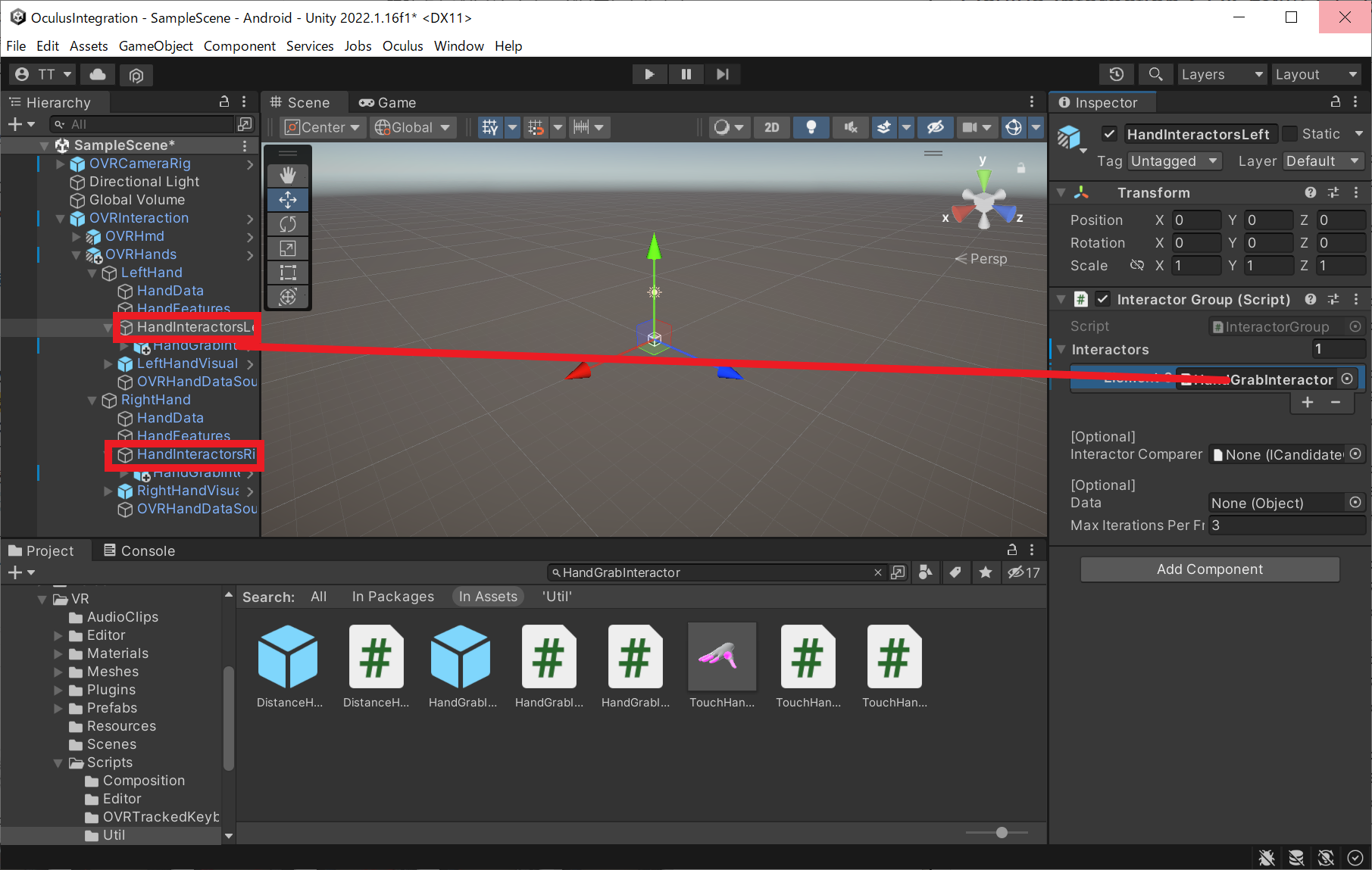The height and width of the screenshot is (870, 1372).
Task: Enable Static for HandInteractorsLeft
Action: click(x=1289, y=133)
